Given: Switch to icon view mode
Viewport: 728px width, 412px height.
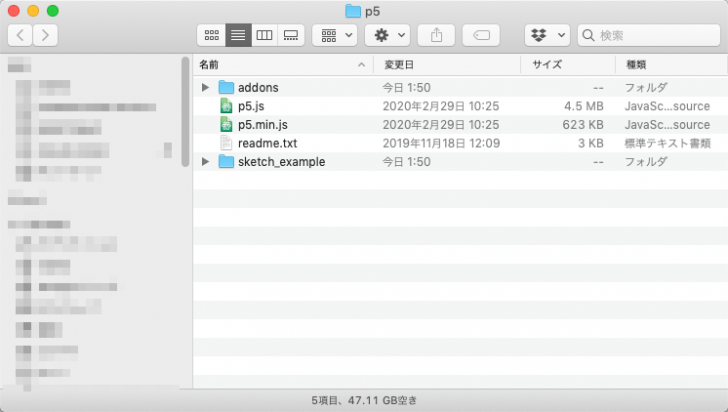Looking at the screenshot, I should pos(211,35).
